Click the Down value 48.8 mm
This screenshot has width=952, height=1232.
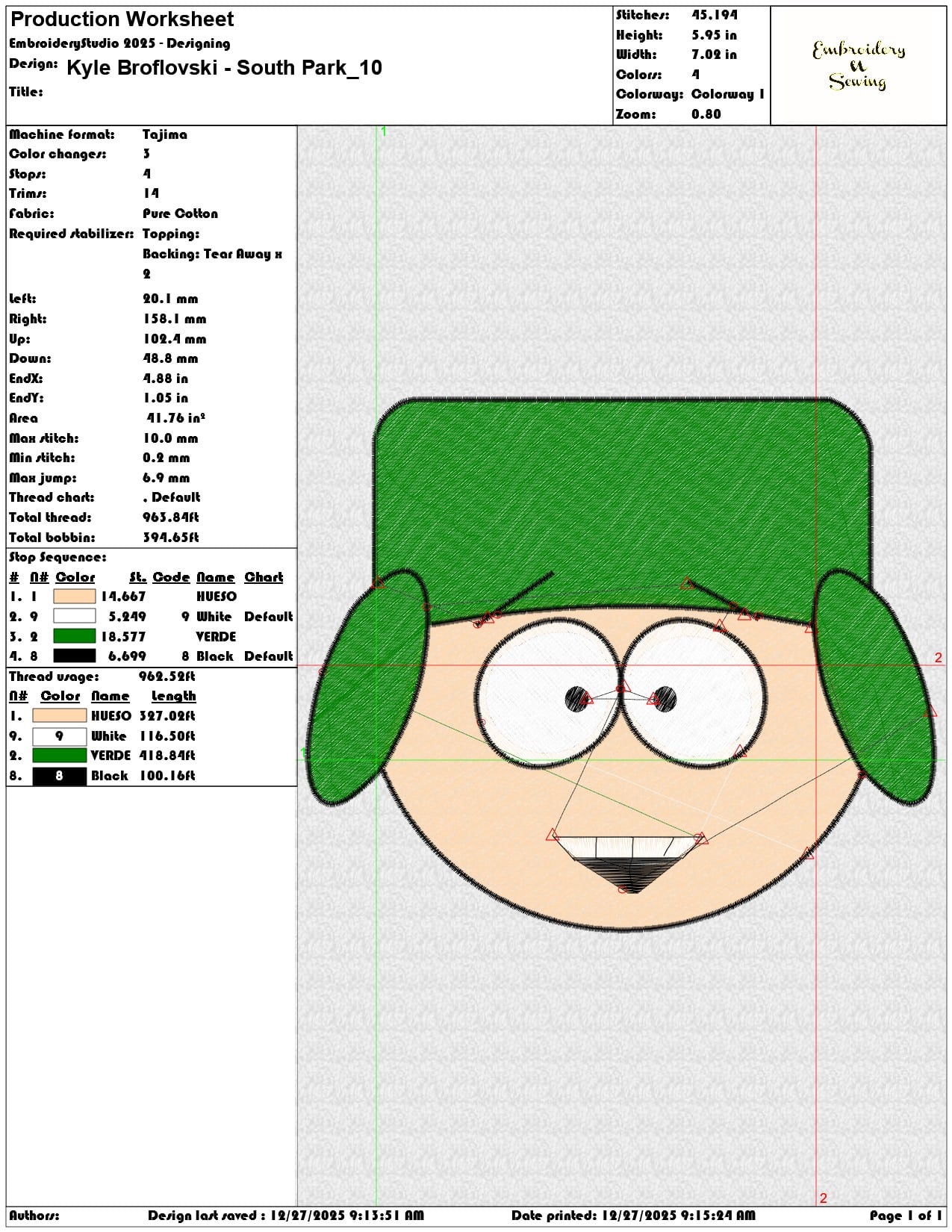coord(171,358)
